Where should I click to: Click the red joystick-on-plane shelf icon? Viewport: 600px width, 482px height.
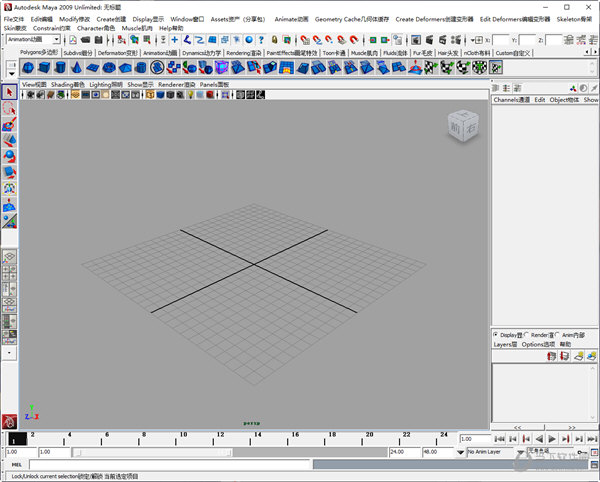point(415,68)
